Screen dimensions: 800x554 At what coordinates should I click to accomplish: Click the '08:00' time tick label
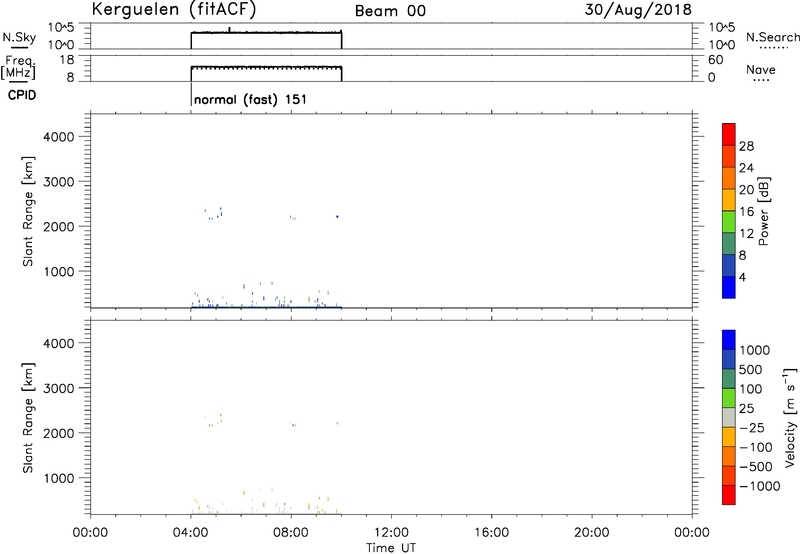[x=291, y=533]
